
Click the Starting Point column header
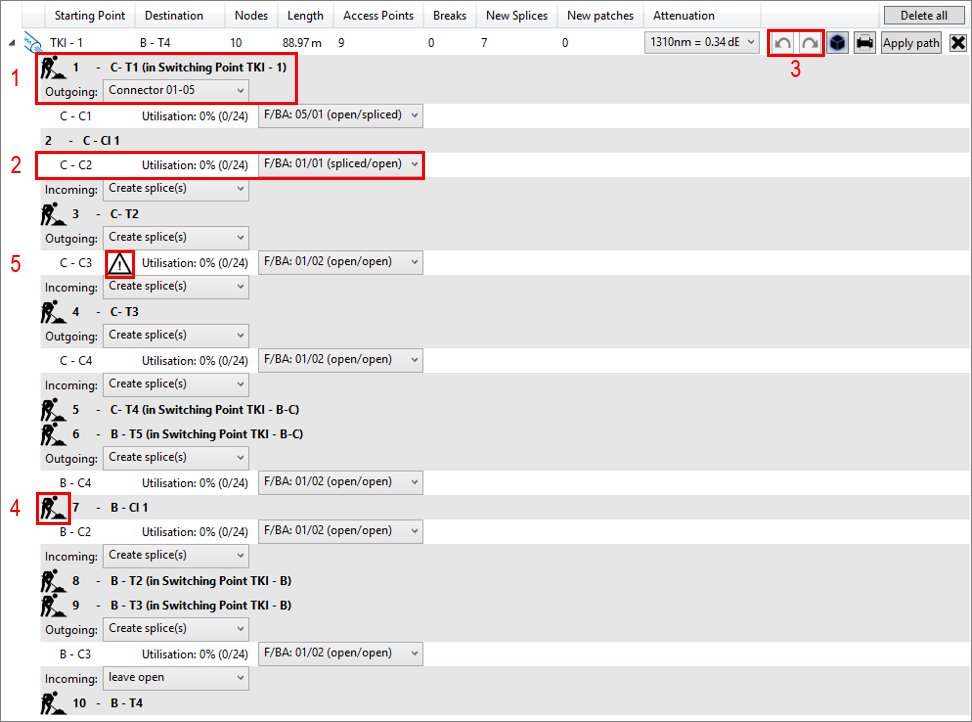coord(88,15)
